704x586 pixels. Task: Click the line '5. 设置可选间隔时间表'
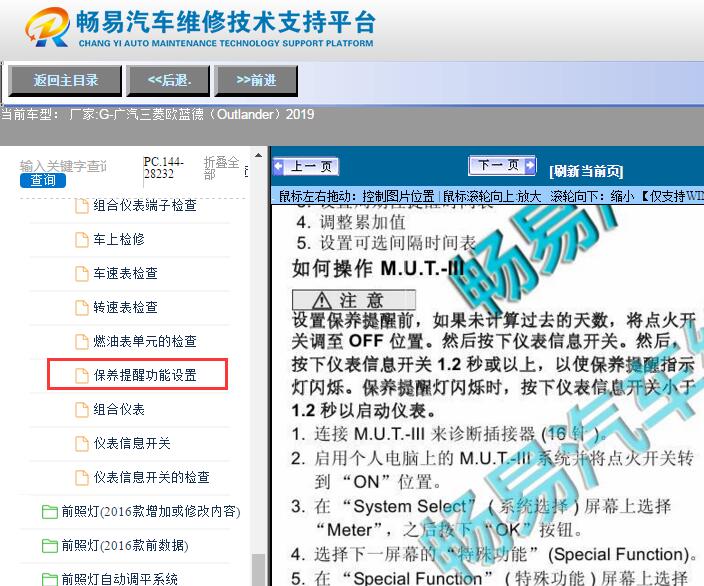(x=386, y=243)
